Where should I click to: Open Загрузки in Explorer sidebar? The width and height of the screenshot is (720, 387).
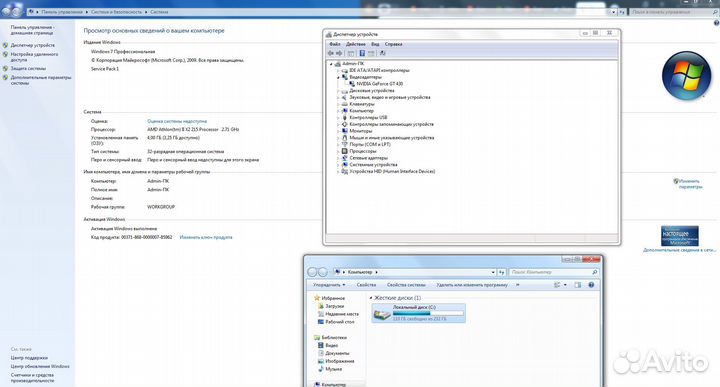334,306
